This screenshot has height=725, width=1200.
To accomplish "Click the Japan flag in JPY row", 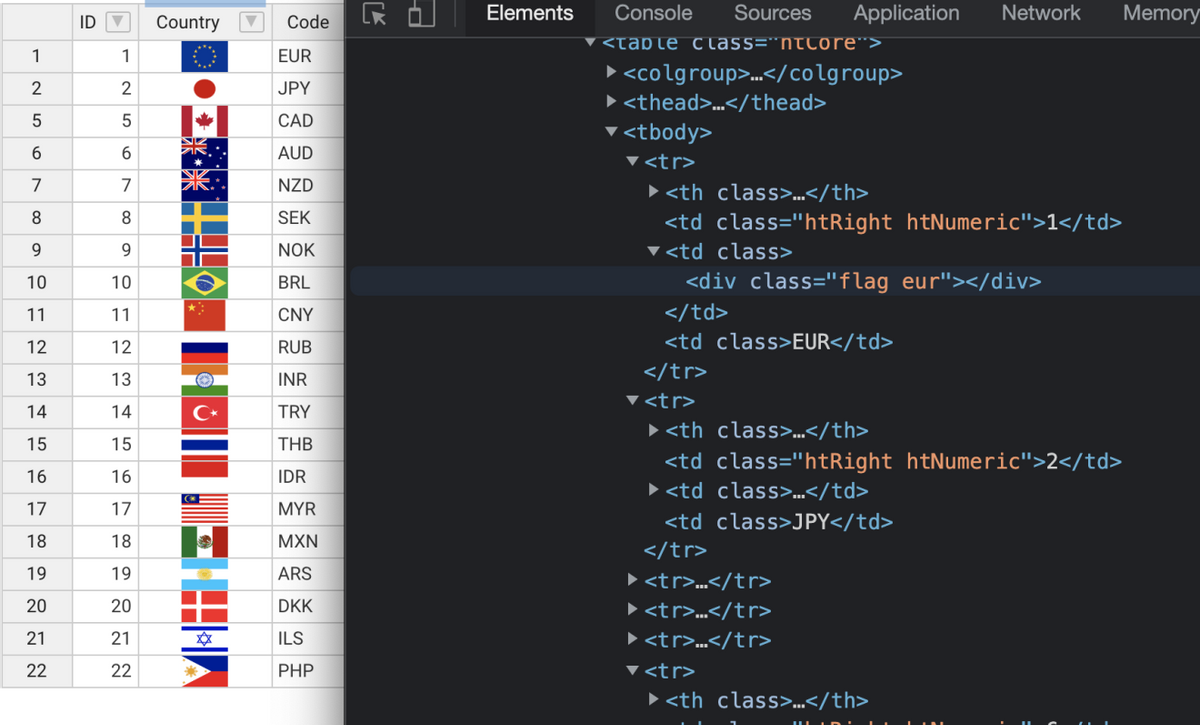I will point(204,88).
